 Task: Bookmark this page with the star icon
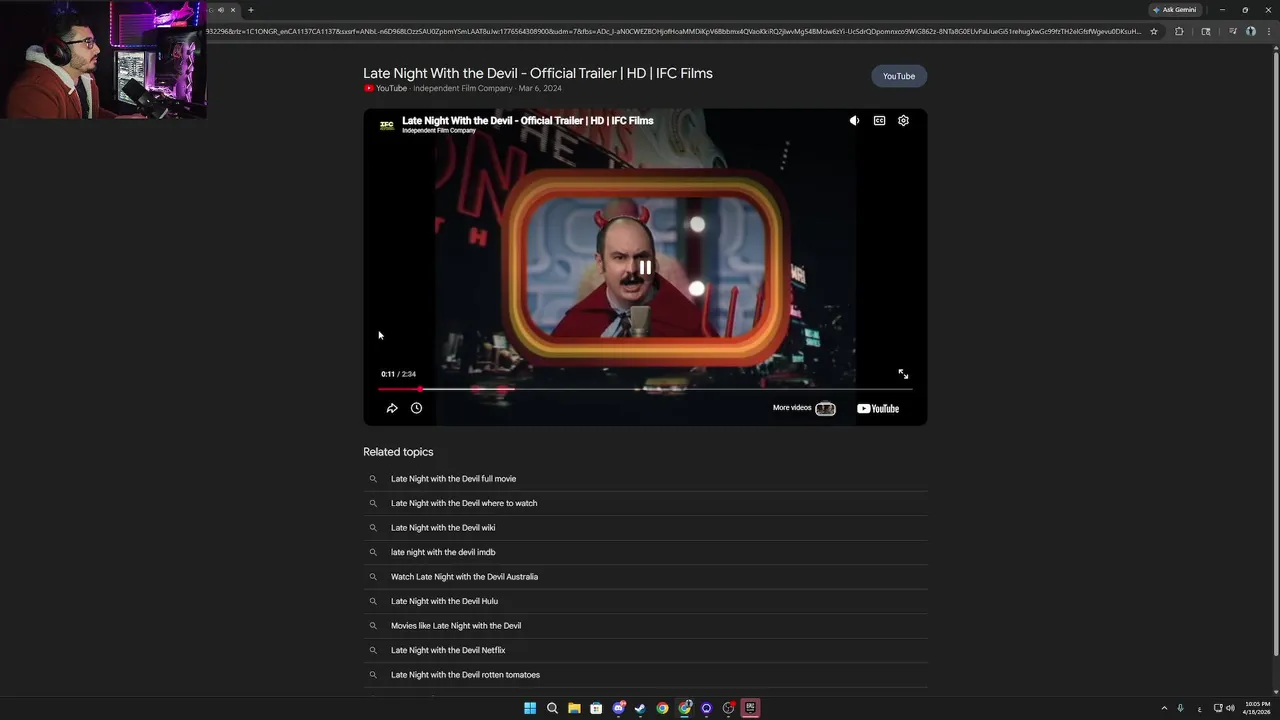(x=1154, y=31)
